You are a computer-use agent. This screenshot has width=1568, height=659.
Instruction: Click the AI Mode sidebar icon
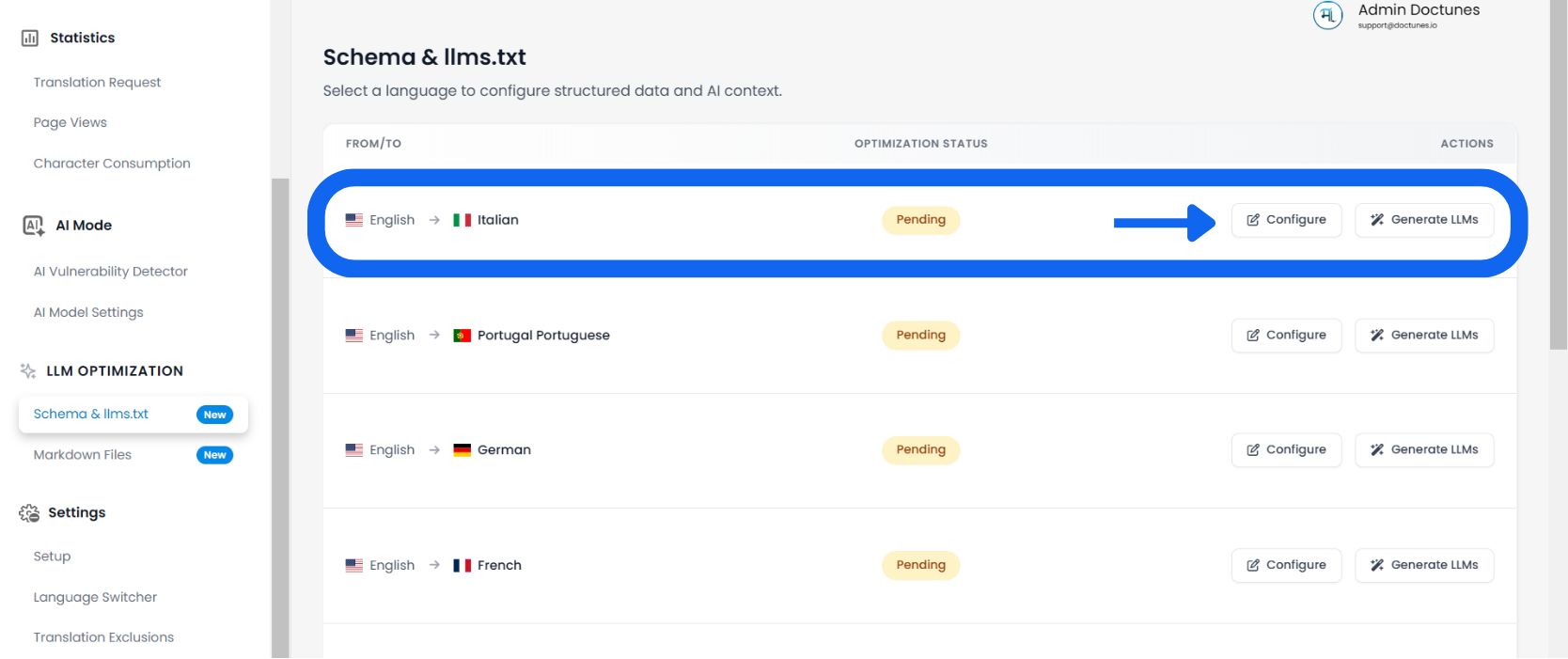point(33,226)
